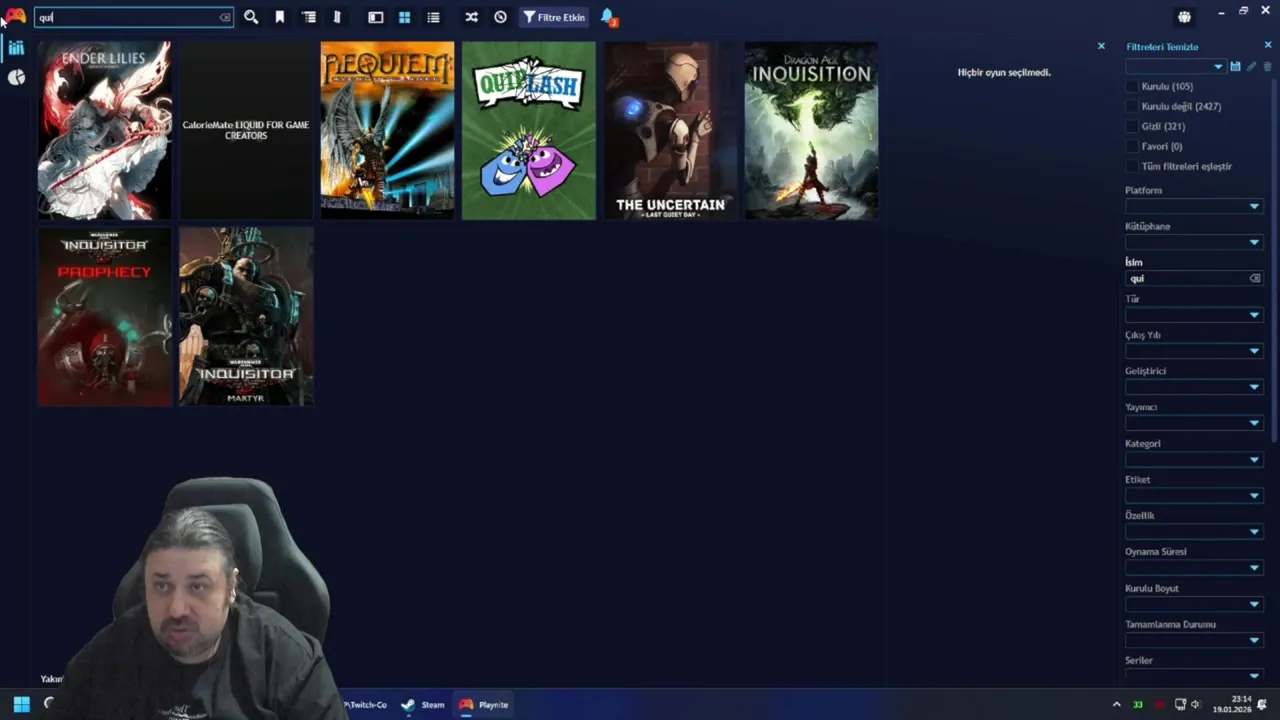Open the bookmark filter presets icon

(280, 17)
